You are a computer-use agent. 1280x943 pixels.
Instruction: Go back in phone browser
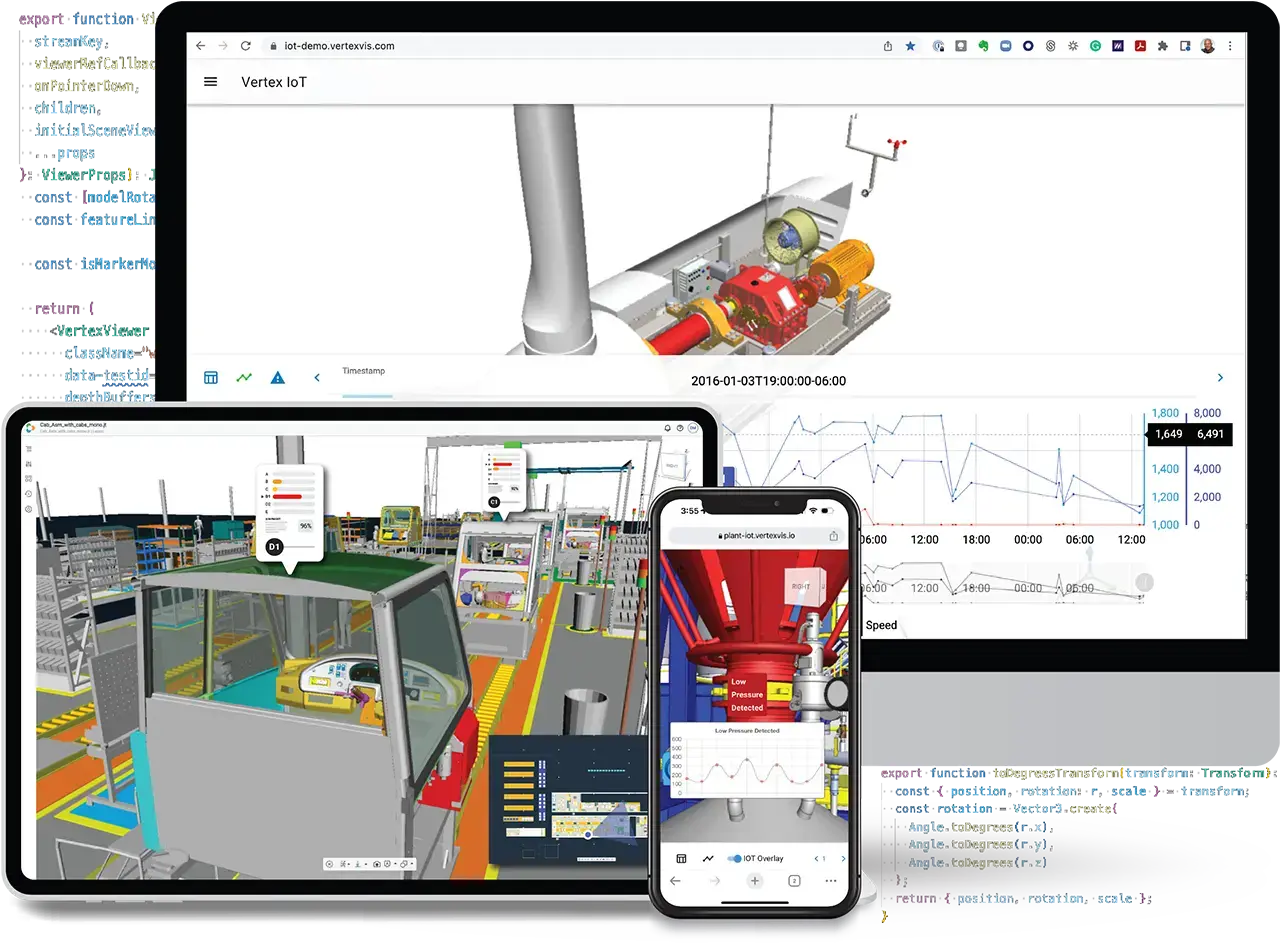coord(675,881)
